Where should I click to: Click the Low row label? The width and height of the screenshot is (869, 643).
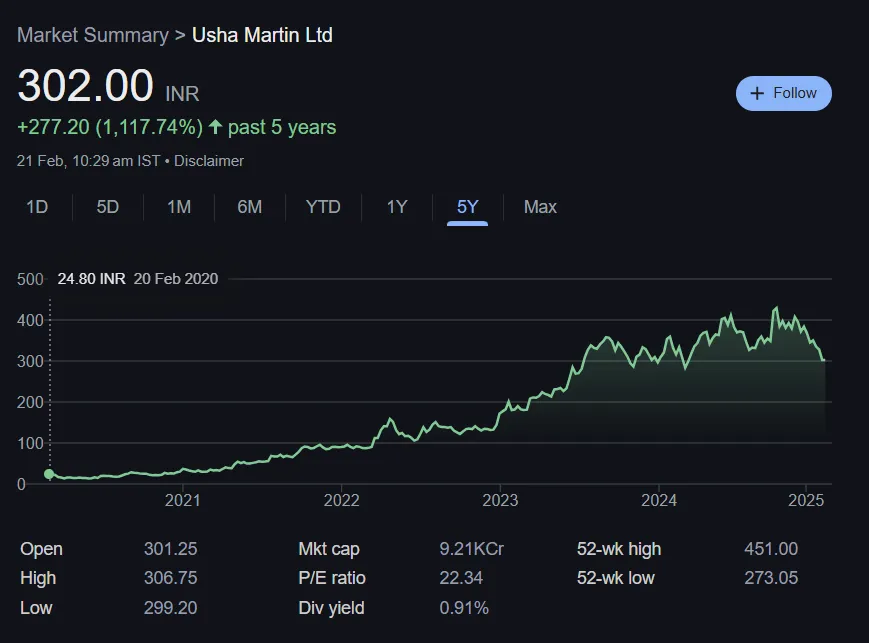point(36,608)
